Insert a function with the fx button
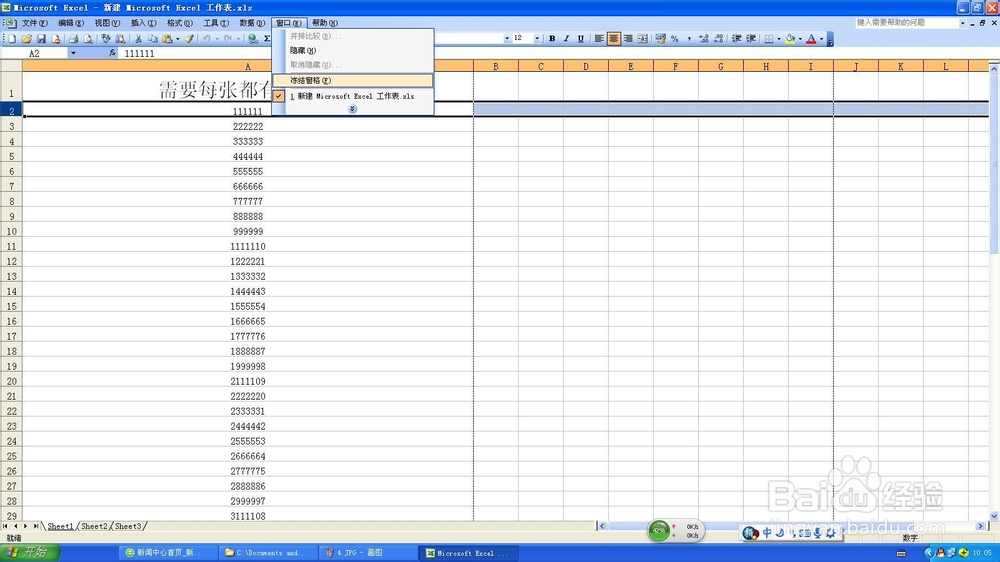1000x562 pixels. (112, 54)
